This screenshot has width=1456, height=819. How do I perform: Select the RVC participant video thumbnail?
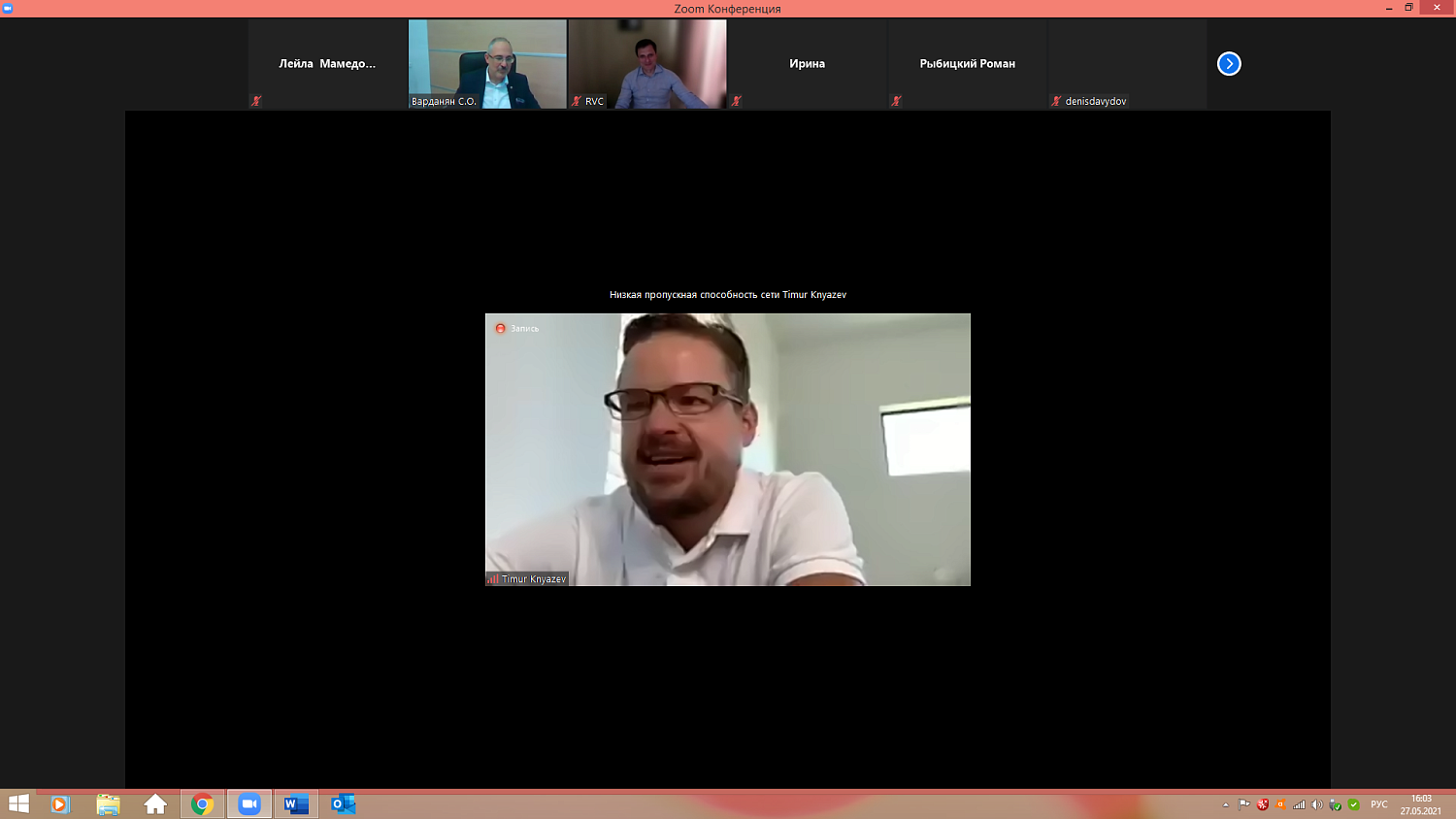647,64
